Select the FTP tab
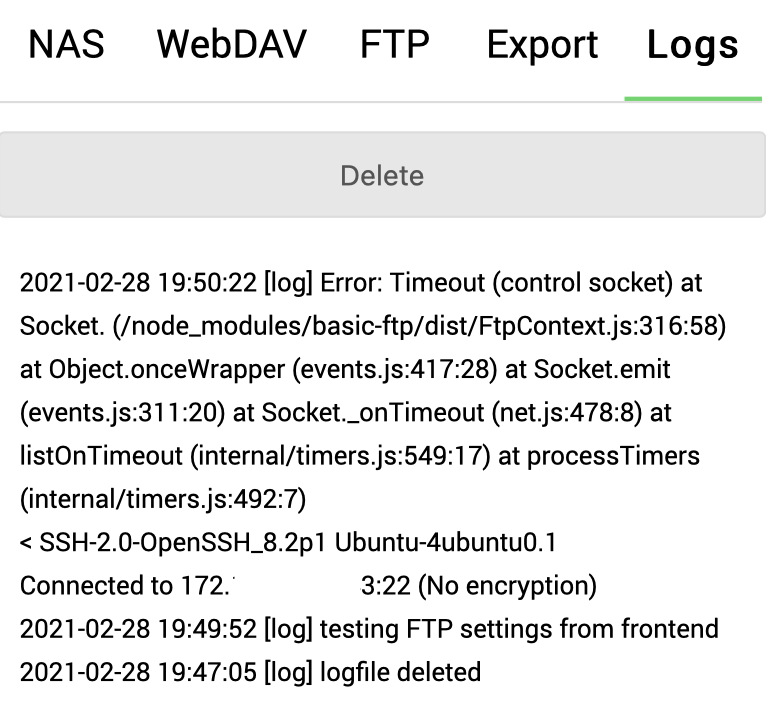 pos(395,45)
